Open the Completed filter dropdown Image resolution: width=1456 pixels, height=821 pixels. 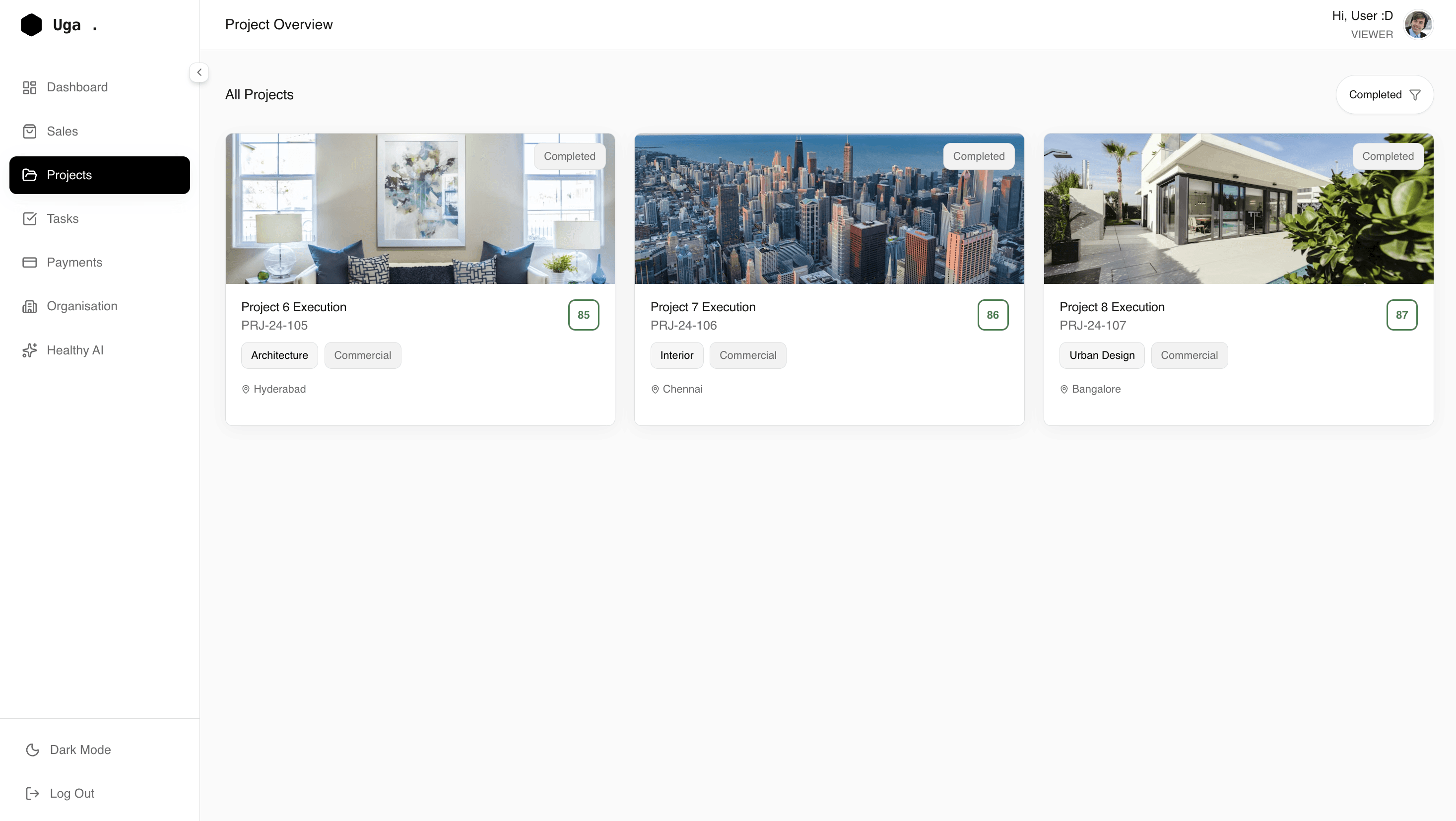[x=1375, y=94]
